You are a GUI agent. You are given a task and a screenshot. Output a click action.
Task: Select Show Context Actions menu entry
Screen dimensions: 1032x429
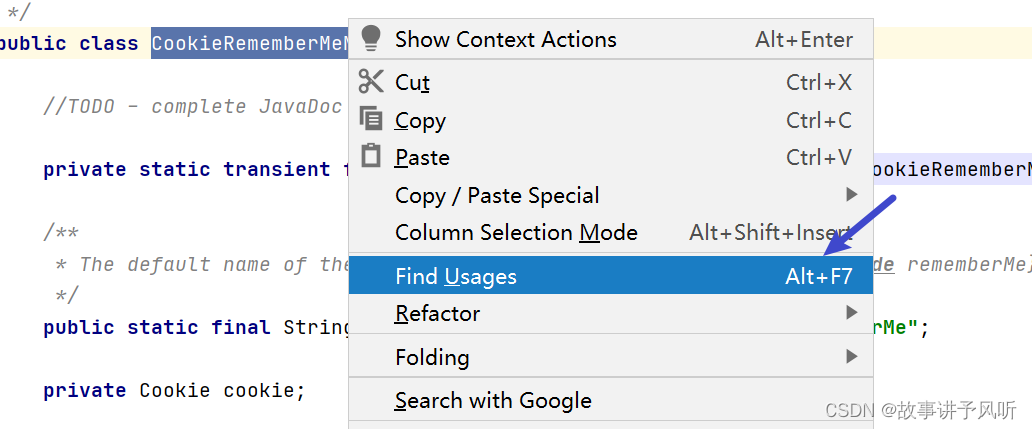pyautogui.click(x=505, y=40)
